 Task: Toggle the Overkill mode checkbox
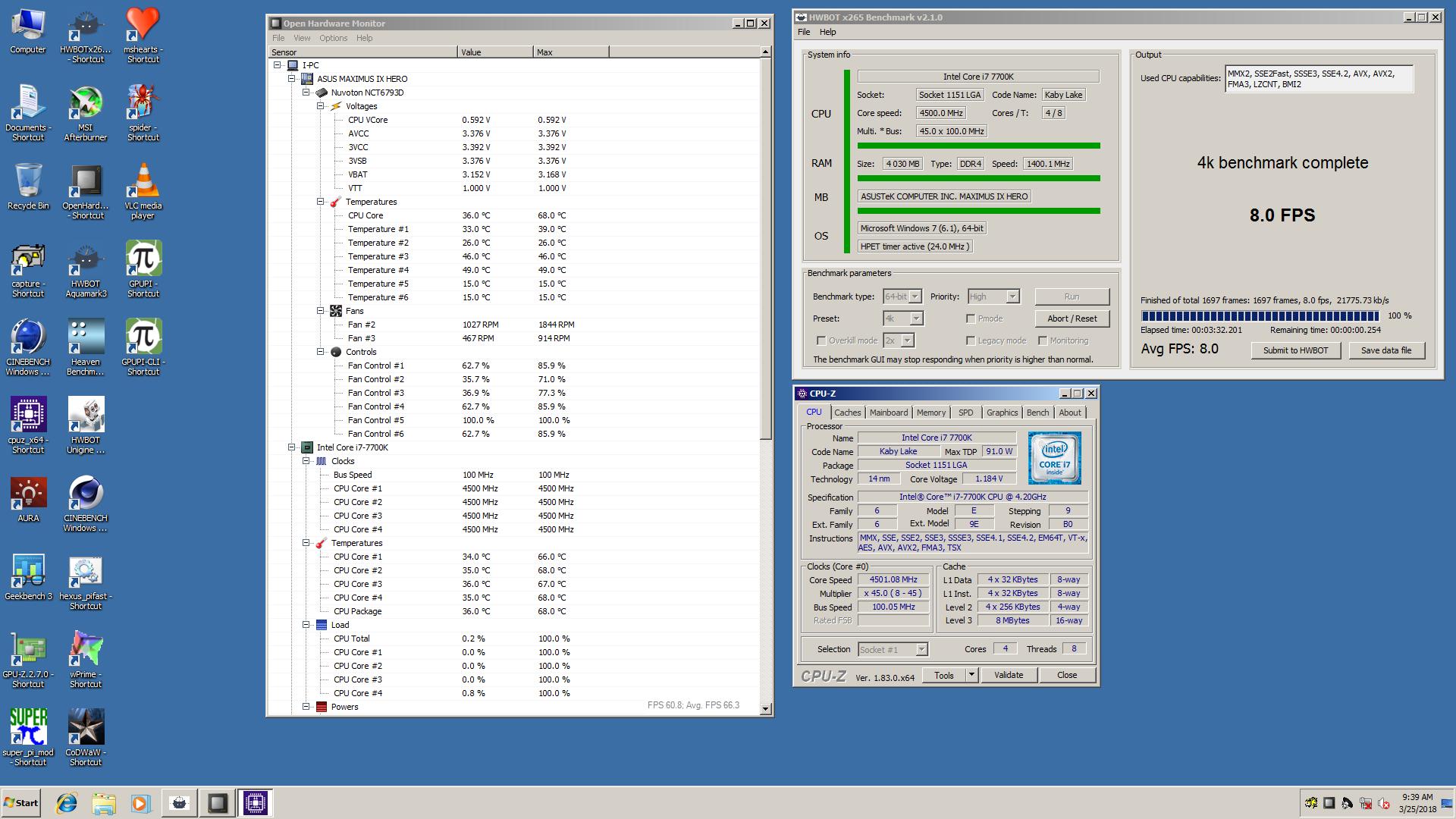pyautogui.click(x=821, y=340)
